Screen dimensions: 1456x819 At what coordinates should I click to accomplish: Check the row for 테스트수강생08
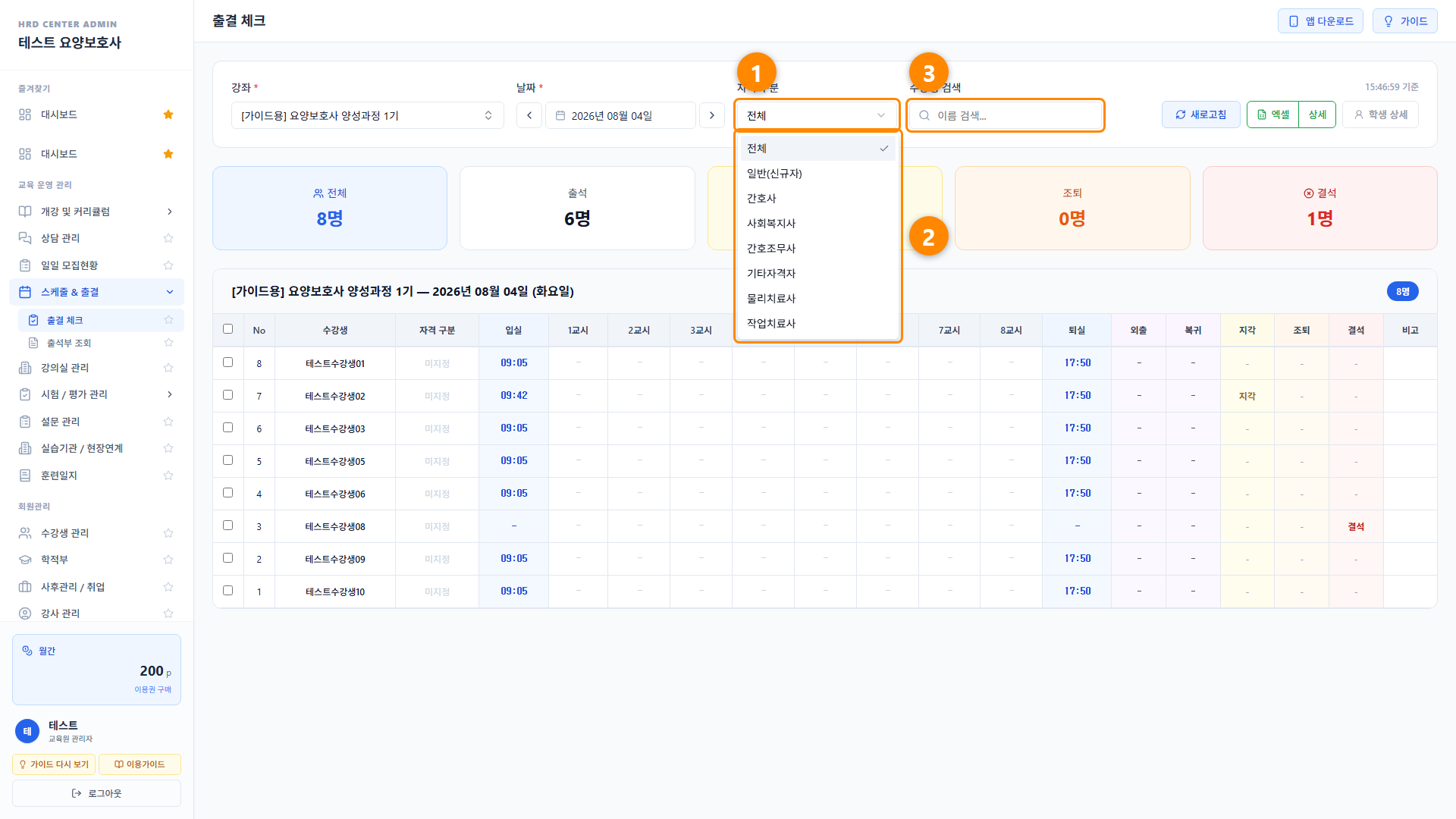(227, 526)
